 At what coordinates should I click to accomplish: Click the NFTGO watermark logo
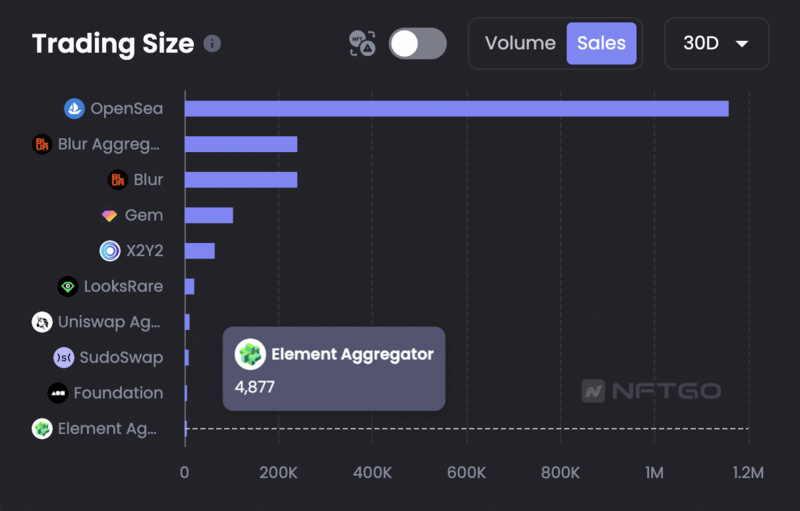click(x=651, y=391)
